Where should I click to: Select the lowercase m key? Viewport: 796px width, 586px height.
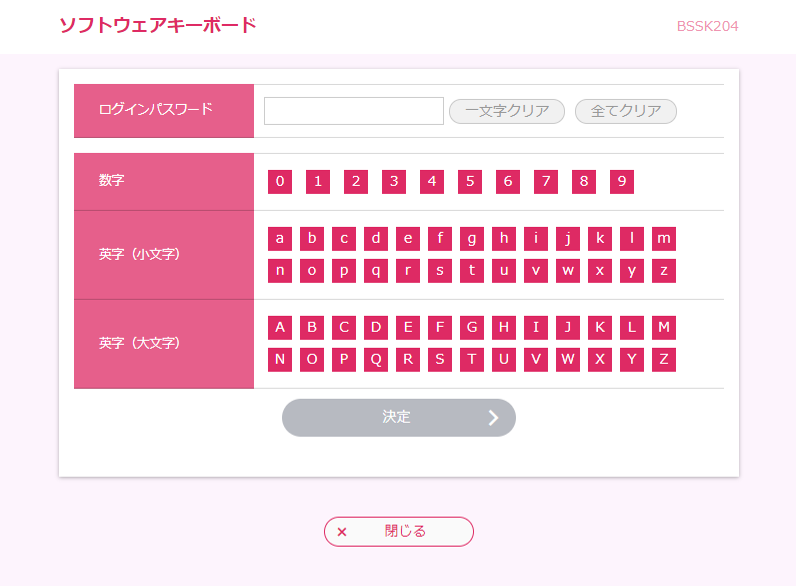[x=664, y=239]
